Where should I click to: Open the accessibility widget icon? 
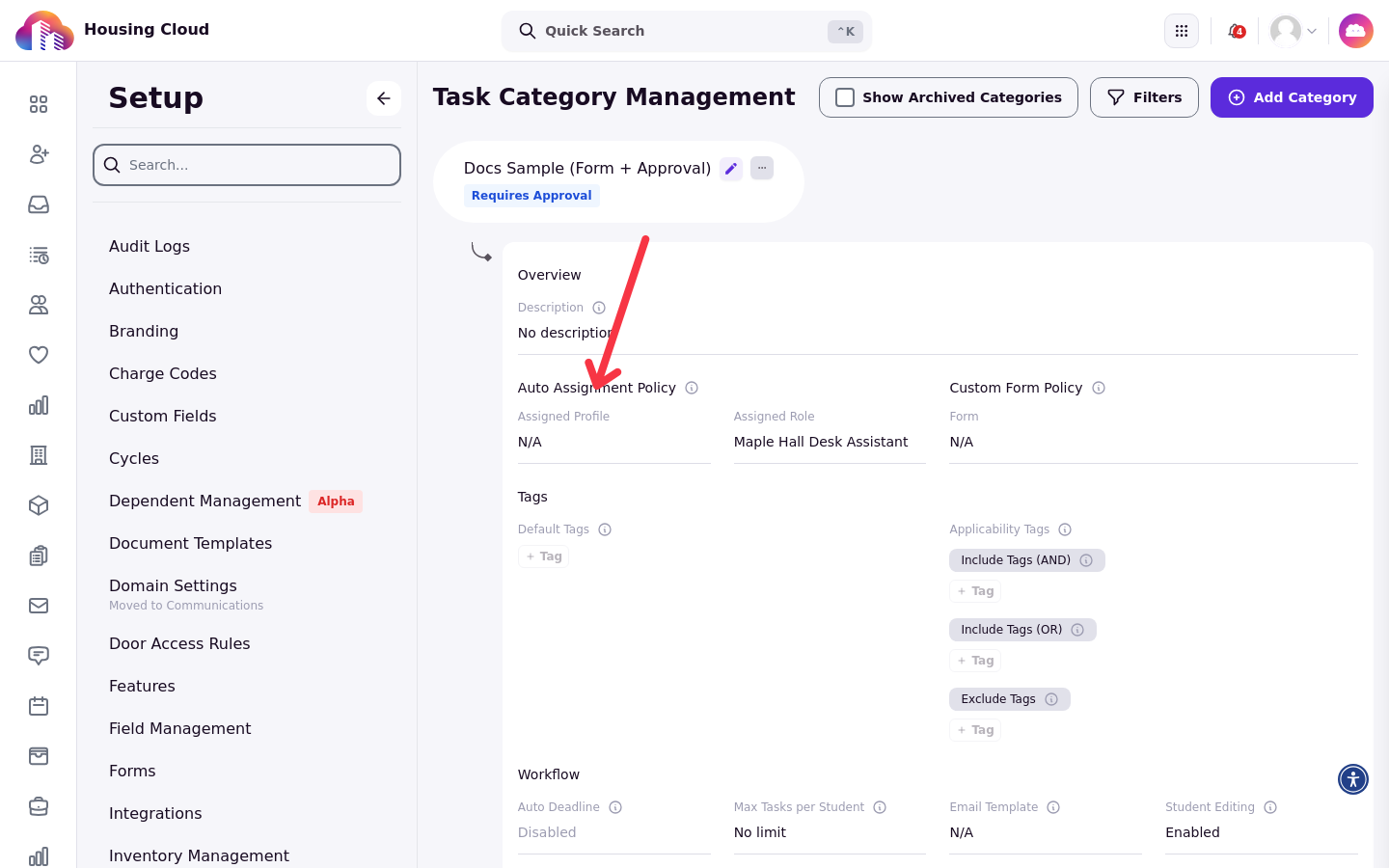click(1353, 779)
